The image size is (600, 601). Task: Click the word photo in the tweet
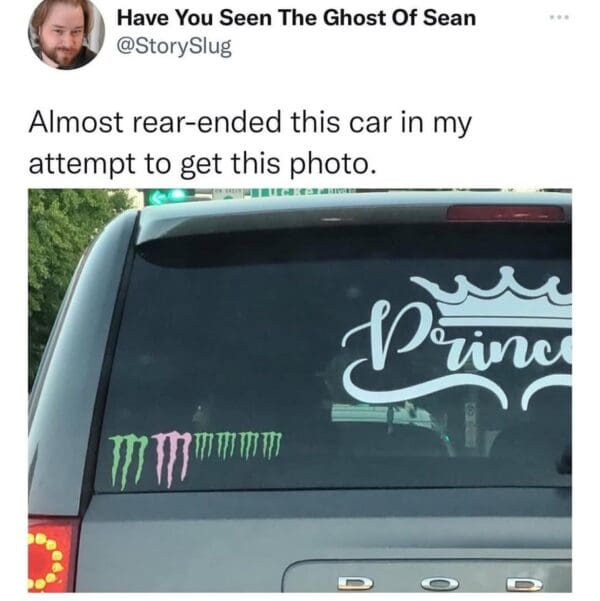tap(332, 164)
